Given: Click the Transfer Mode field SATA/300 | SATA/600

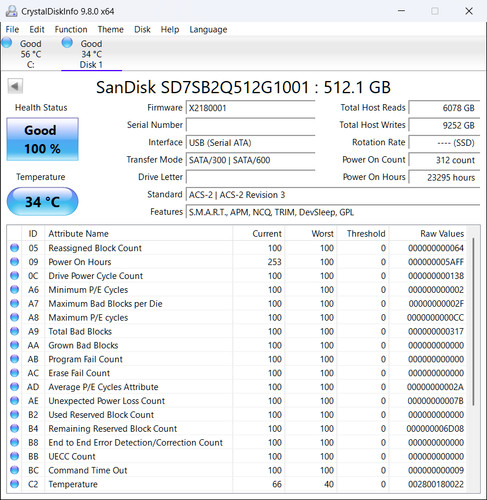Looking at the screenshot, I should tap(250, 160).
